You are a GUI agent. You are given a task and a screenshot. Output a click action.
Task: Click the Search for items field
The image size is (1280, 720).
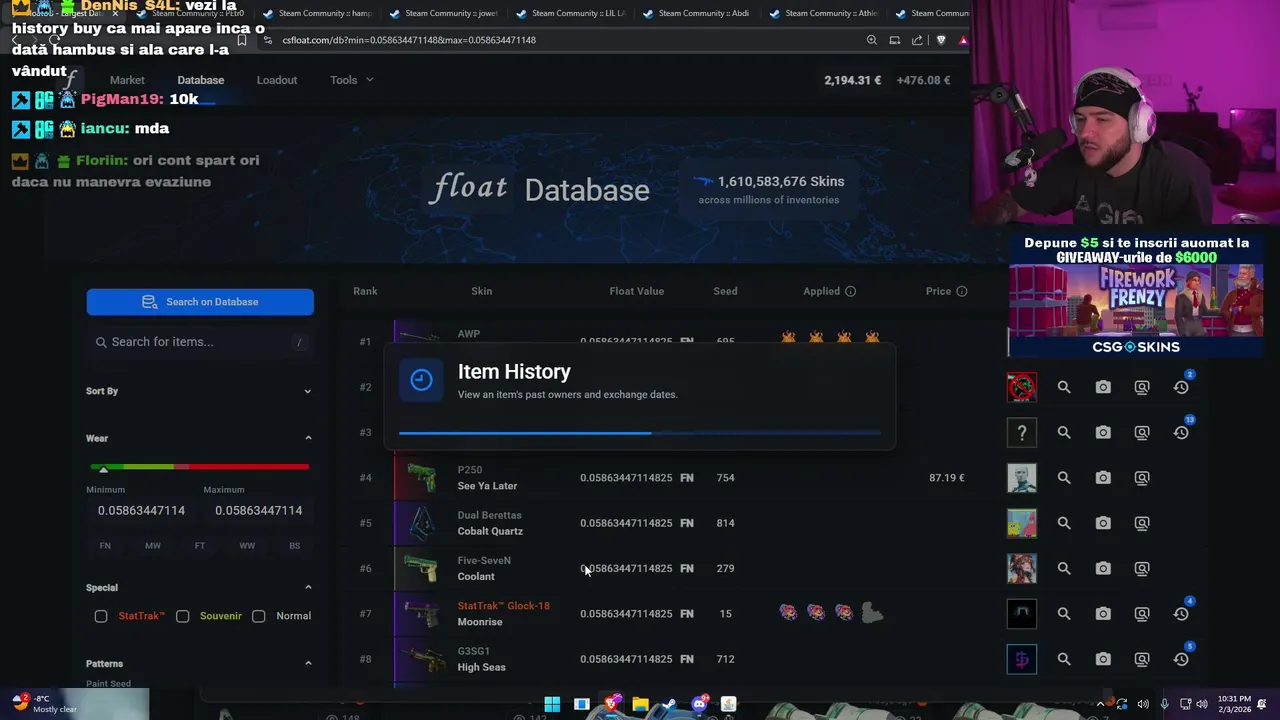(200, 342)
